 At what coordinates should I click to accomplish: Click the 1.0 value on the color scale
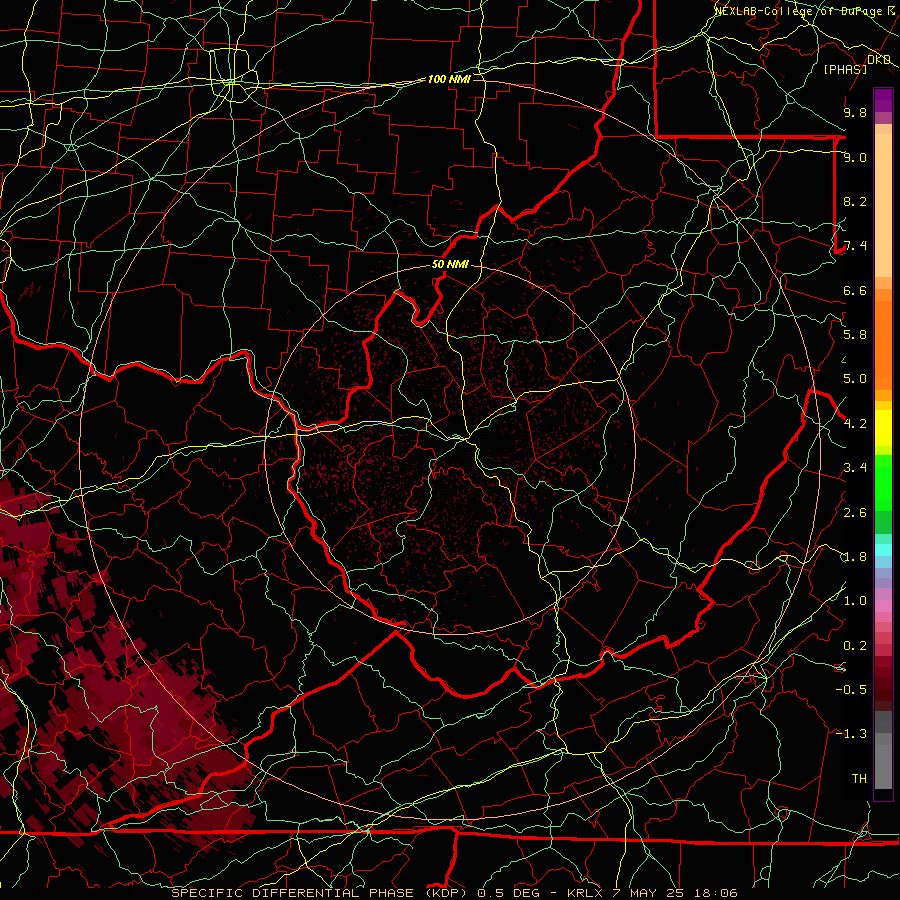(855, 601)
